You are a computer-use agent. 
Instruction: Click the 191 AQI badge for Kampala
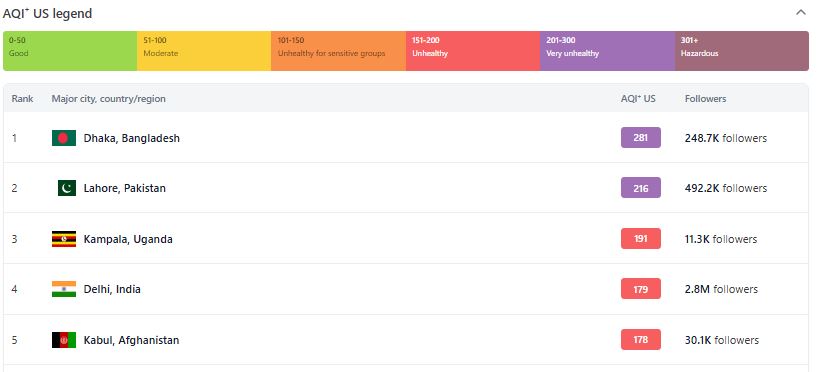pyautogui.click(x=641, y=238)
